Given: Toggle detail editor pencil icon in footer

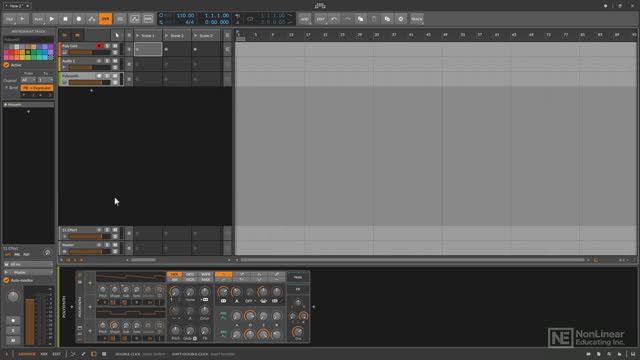Looking at the screenshot, I should 83,354.
